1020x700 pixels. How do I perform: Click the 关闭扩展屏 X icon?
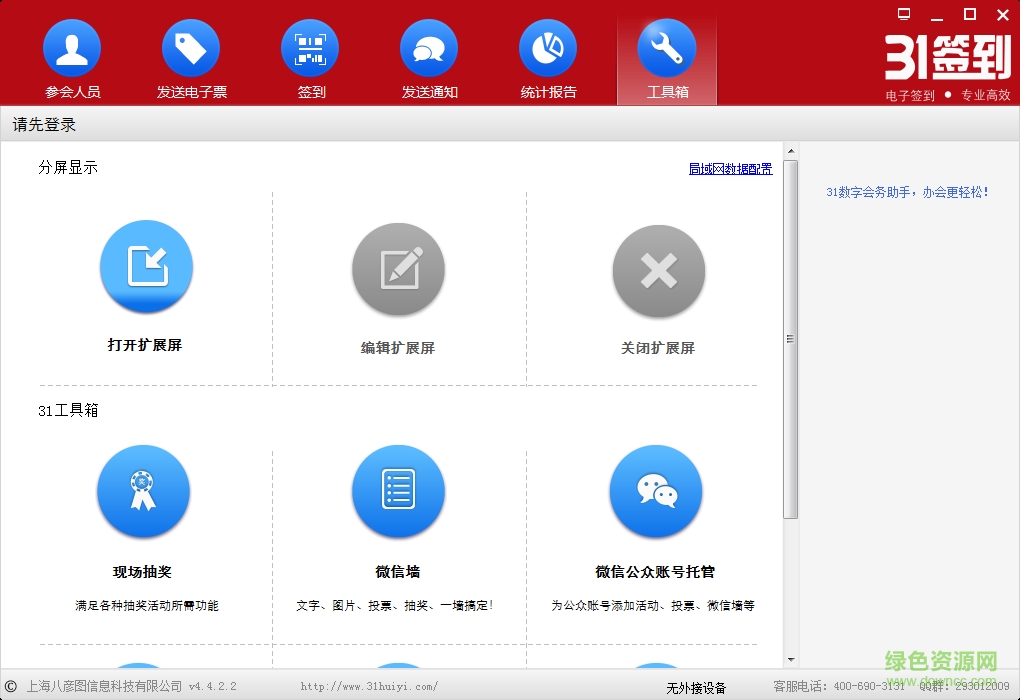tap(658, 271)
